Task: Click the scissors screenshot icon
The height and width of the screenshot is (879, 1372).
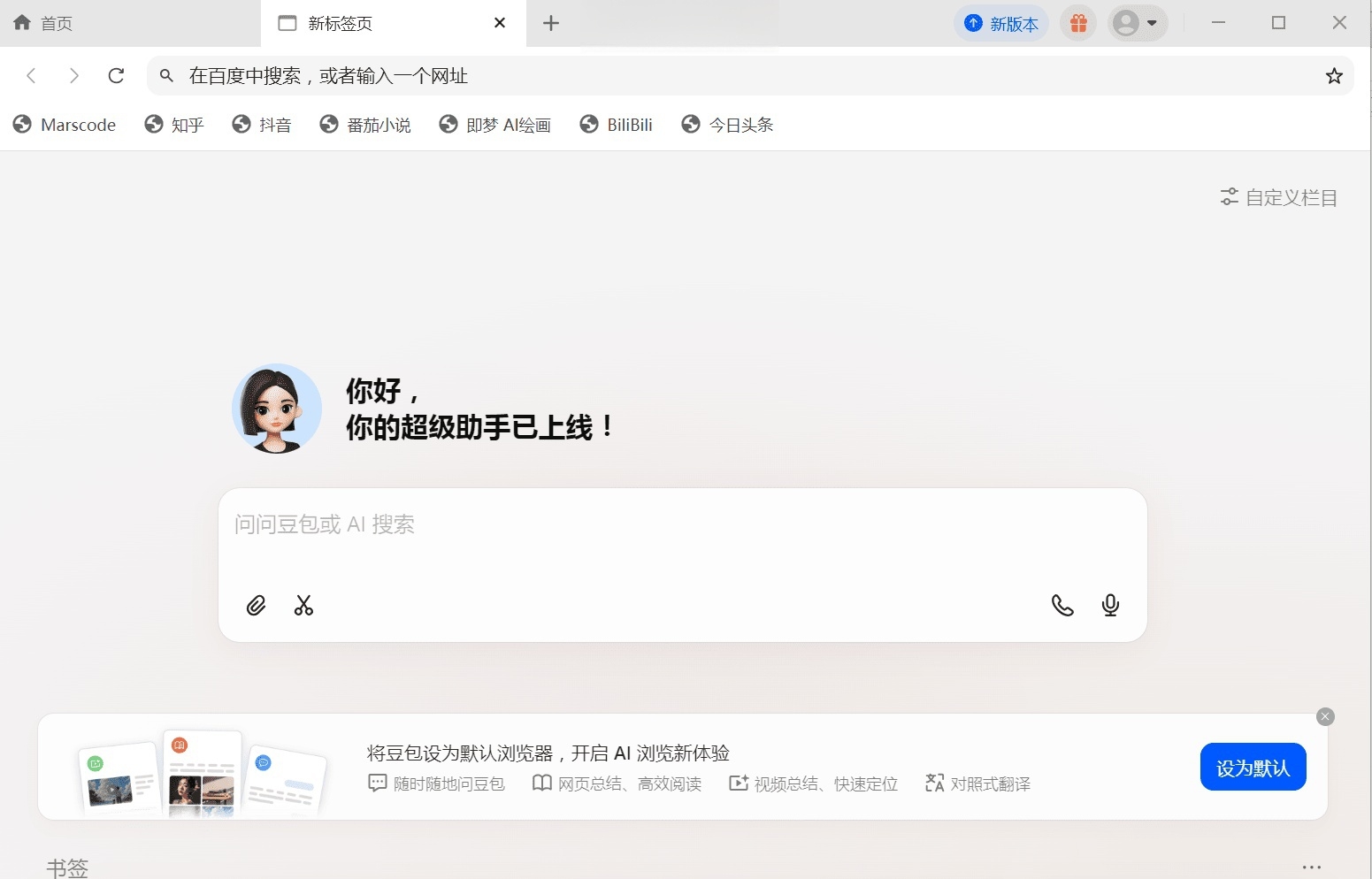Action: pyautogui.click(x=303, y=606)
